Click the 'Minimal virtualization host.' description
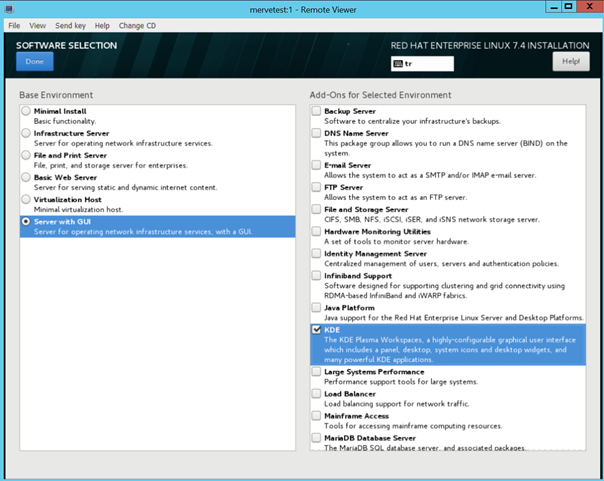The height and width of the screenshot is (481, 604). coord(79,209)
